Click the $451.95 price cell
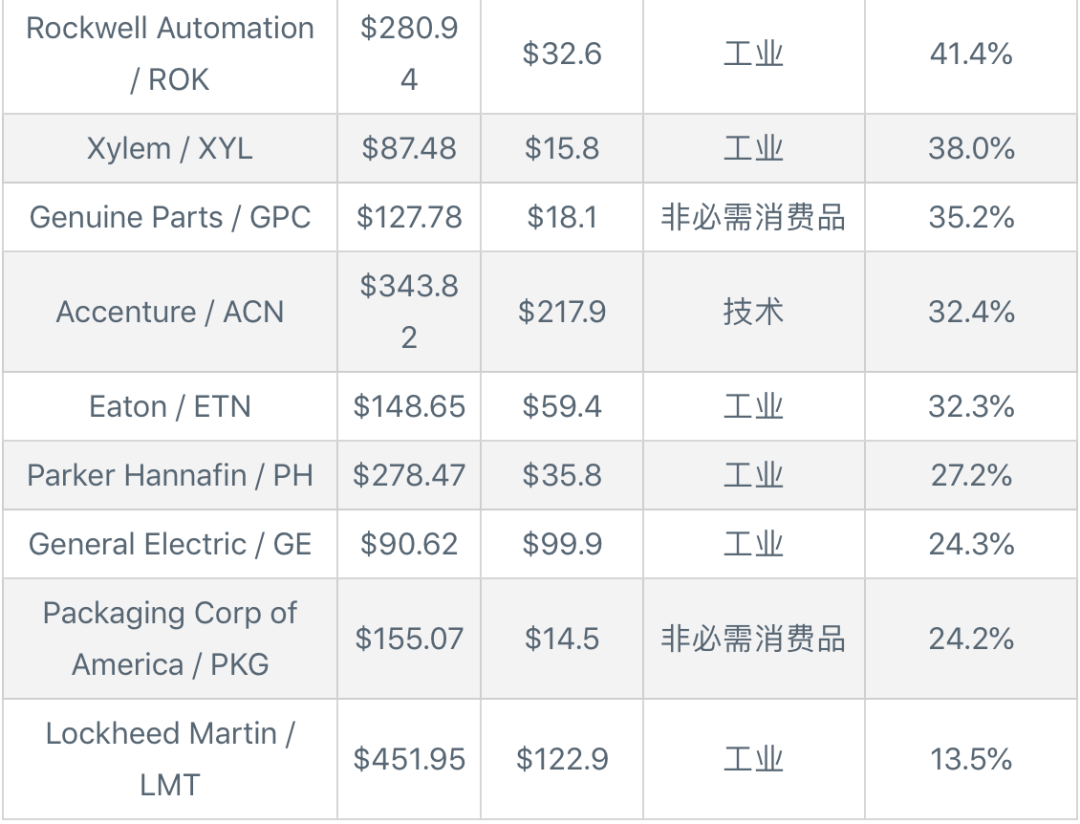 coord(409,759)
